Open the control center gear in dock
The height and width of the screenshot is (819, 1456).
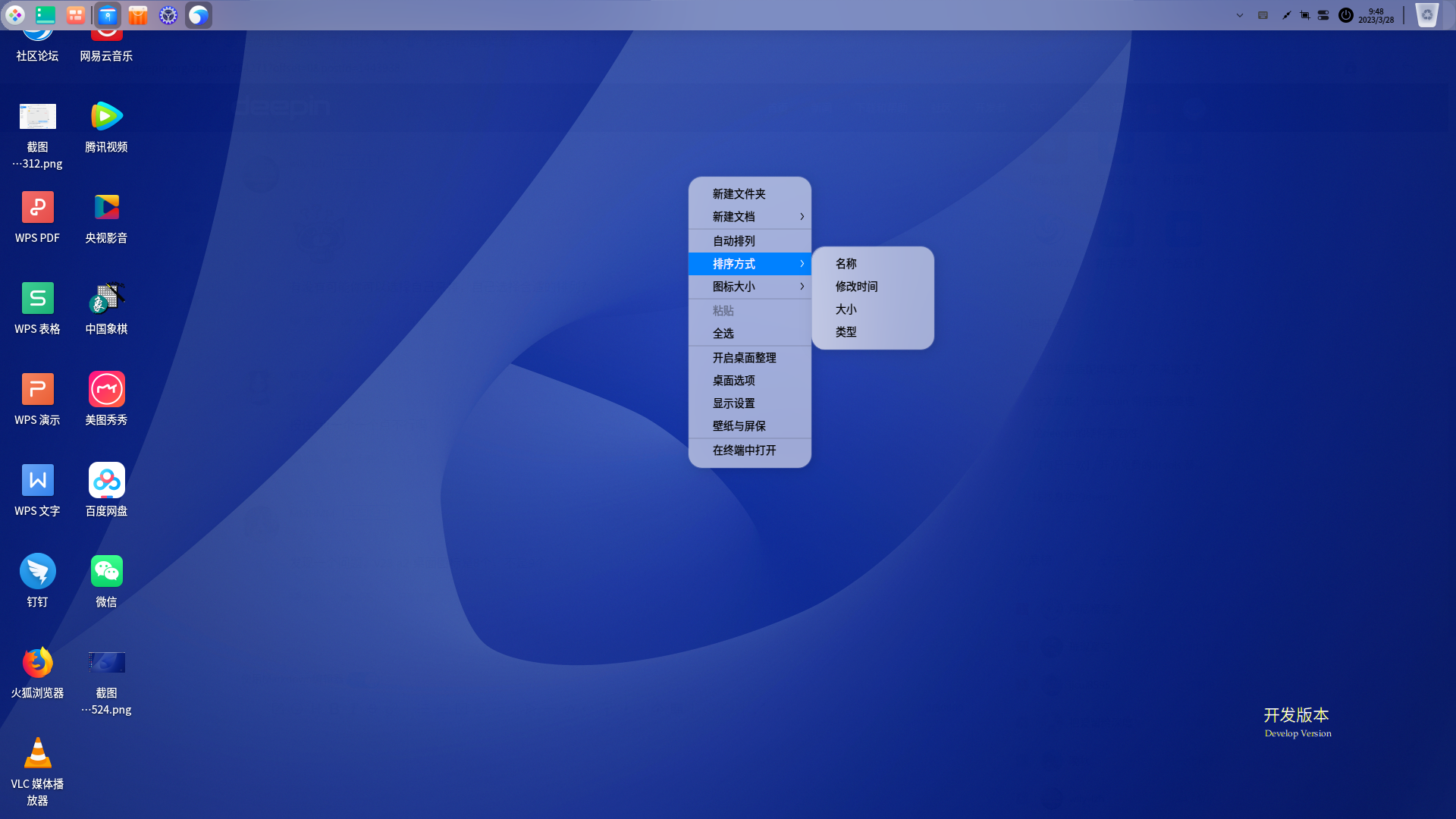[x=168, y=15]
